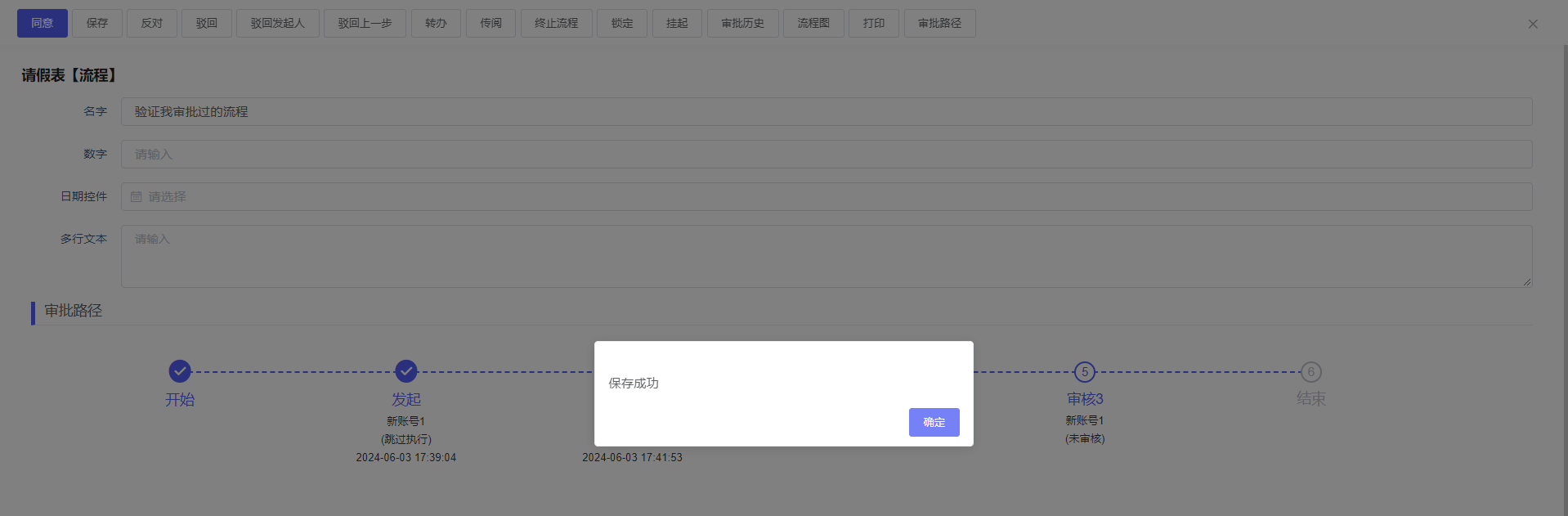Image resolution: width=1568 pixels, height=516 pixels.
Task: Click into the 多行文本 textarea
Action: pyautogui.click(x=826, y=256)
